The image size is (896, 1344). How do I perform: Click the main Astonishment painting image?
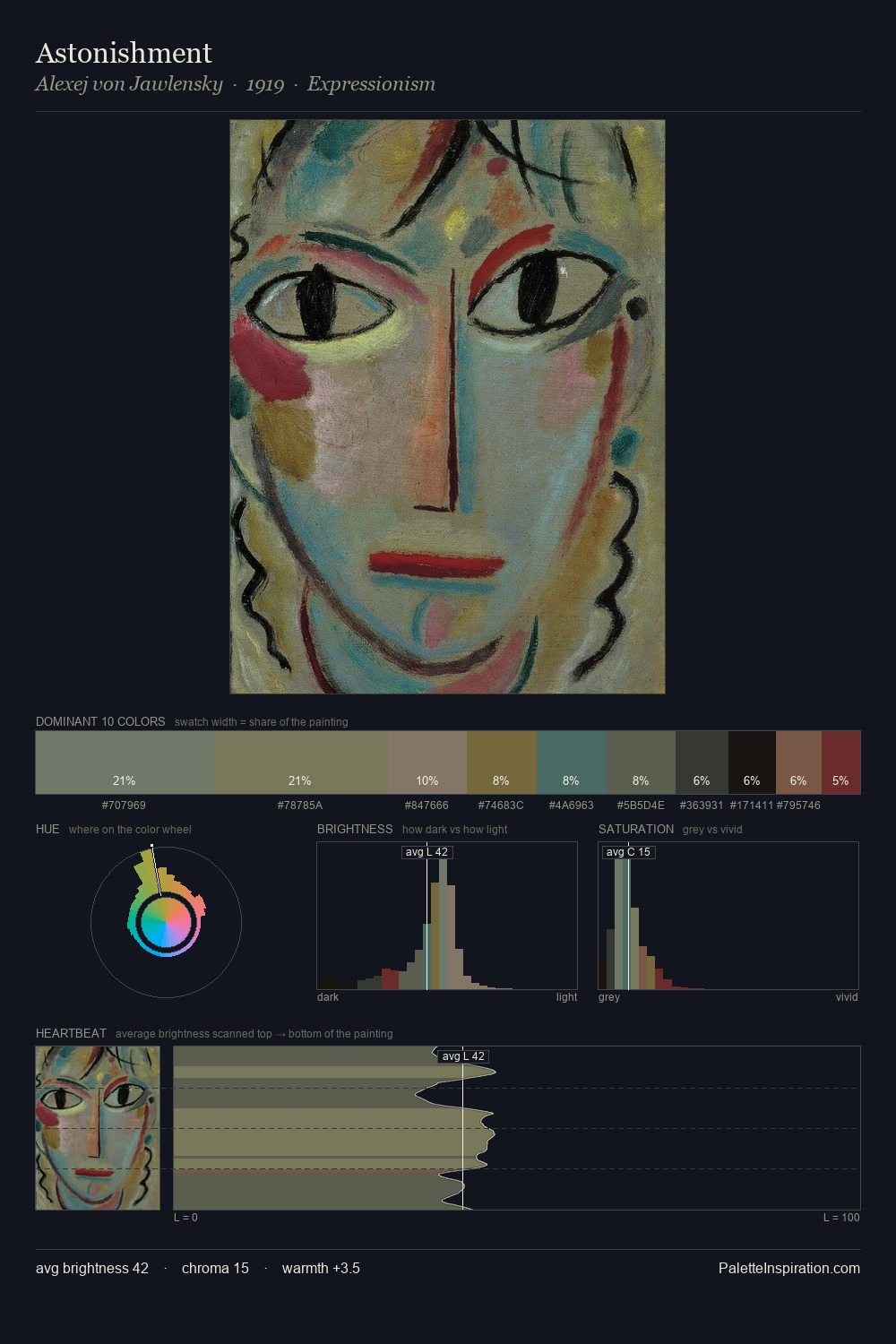point(447,407)
